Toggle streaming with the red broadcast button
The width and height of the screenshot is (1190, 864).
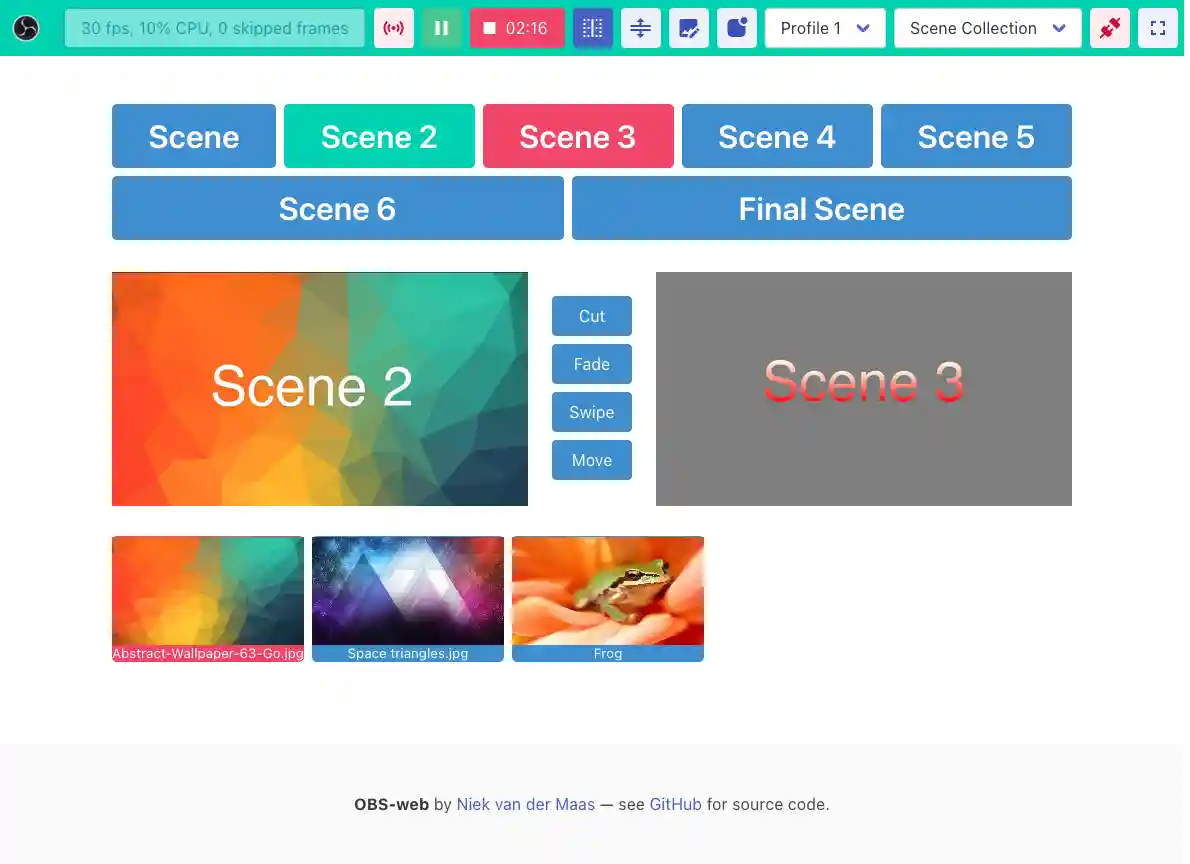coord(393,28)
